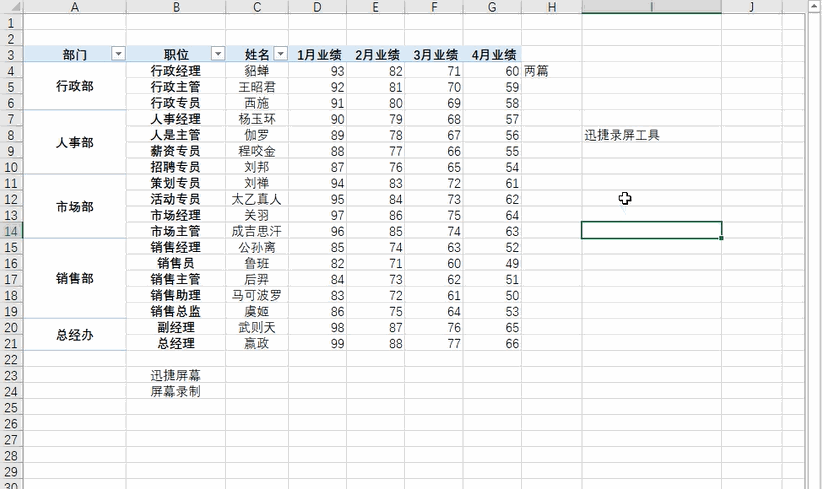Select column F header
The width and height of the screenshot is (822, 489).
tap(434, 7)
